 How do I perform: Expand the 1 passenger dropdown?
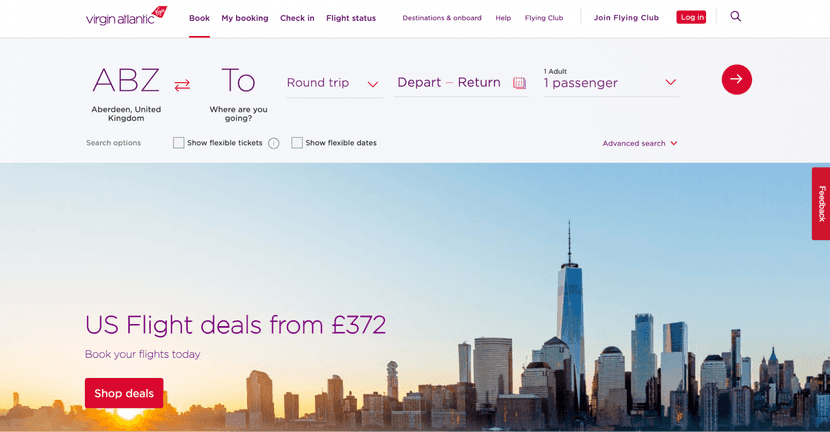[610, 82]
